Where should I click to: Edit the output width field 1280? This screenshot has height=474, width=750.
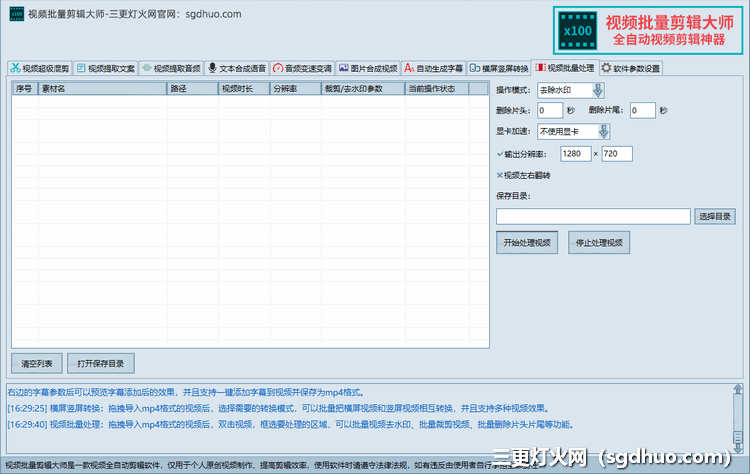click(575, 154)
